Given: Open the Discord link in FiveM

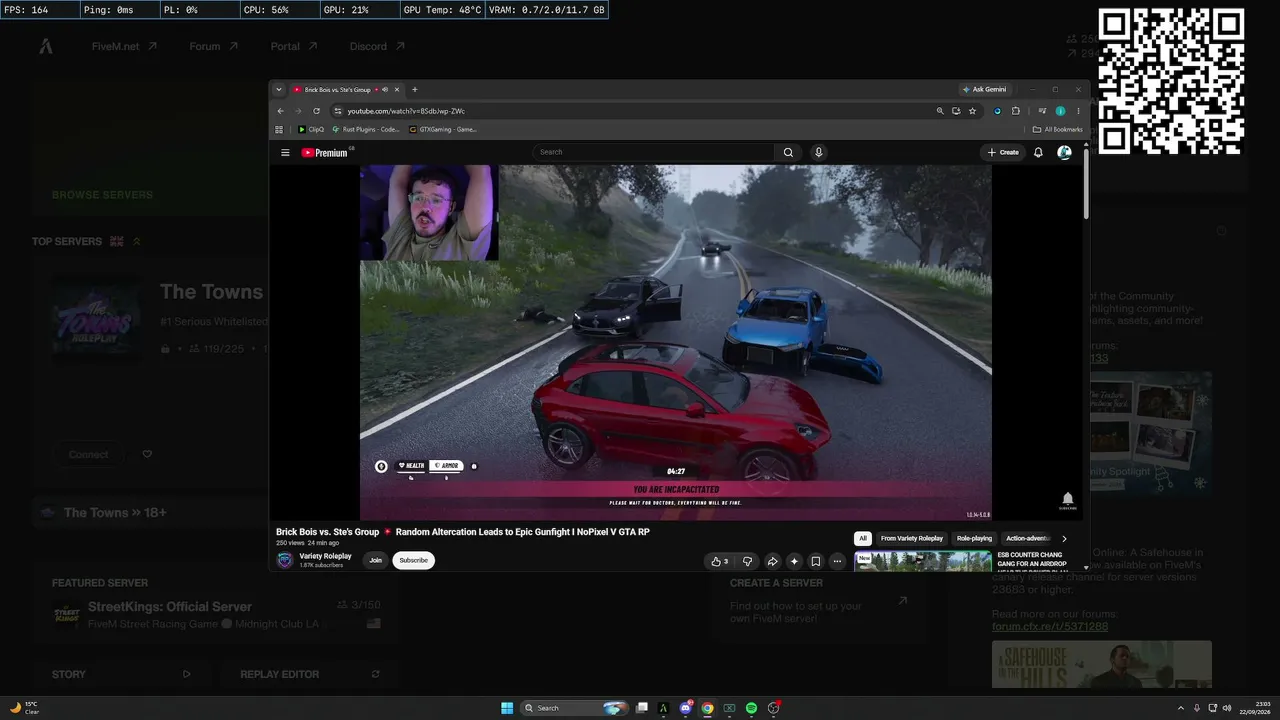Looking at the screenshot, I should pyautogui.click(x=377, y=46).
